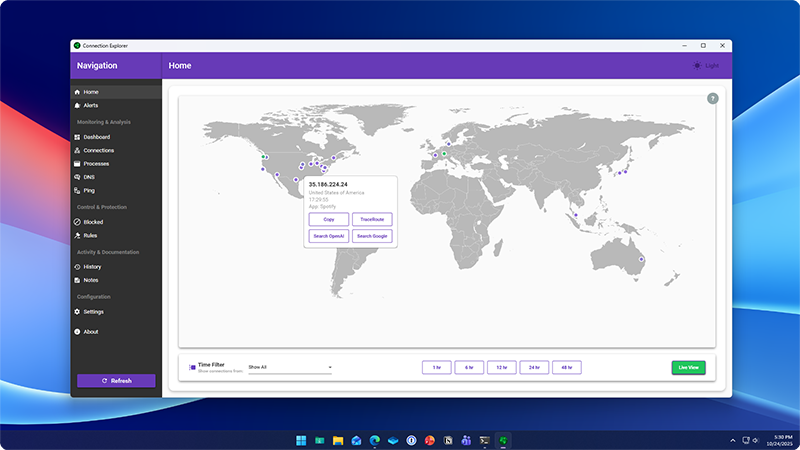
Task: Click the help question mark icon
Action: 713,98
